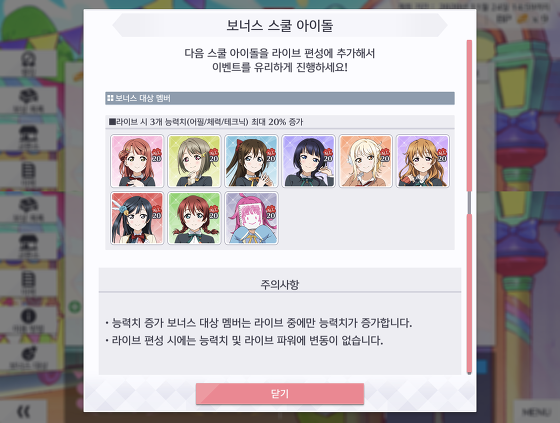Select the gray-haired idol on green background

(194, 161)
